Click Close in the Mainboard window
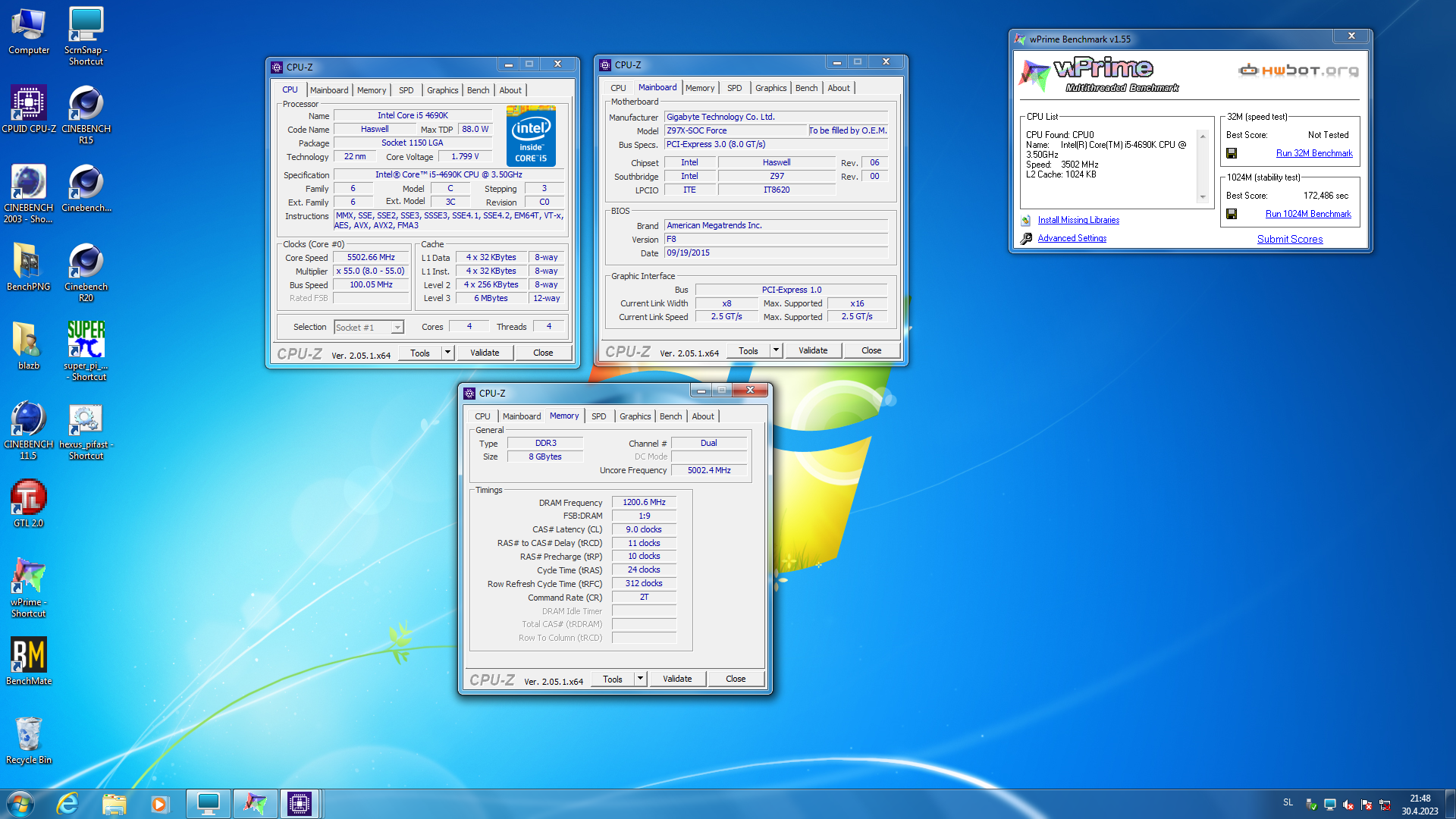Image resolution: width=1456 pixels, height=819 pixels. (x=871, y=350)
